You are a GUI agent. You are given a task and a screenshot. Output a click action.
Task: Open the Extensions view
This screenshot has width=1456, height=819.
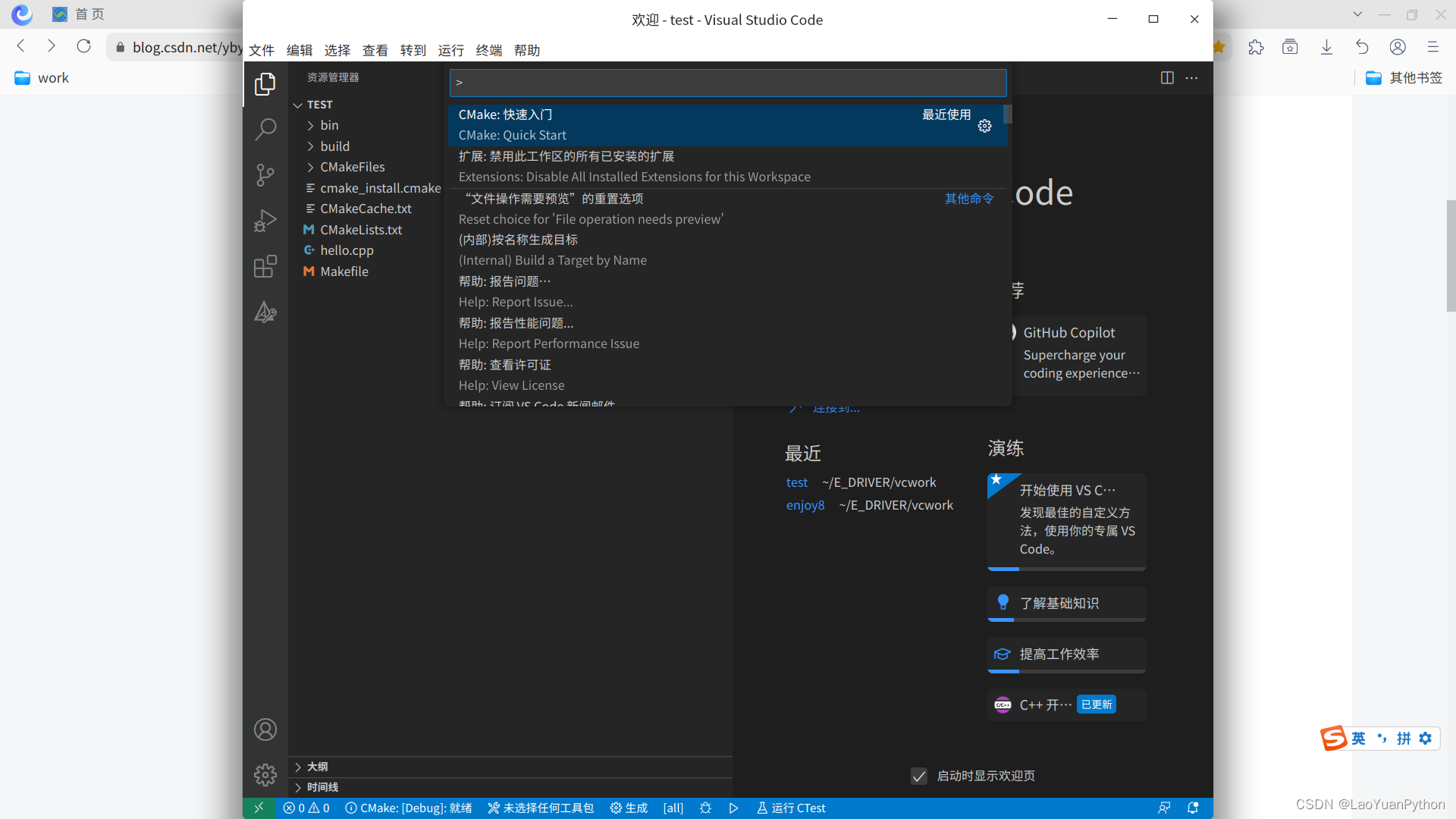click(x=265, y=266)
